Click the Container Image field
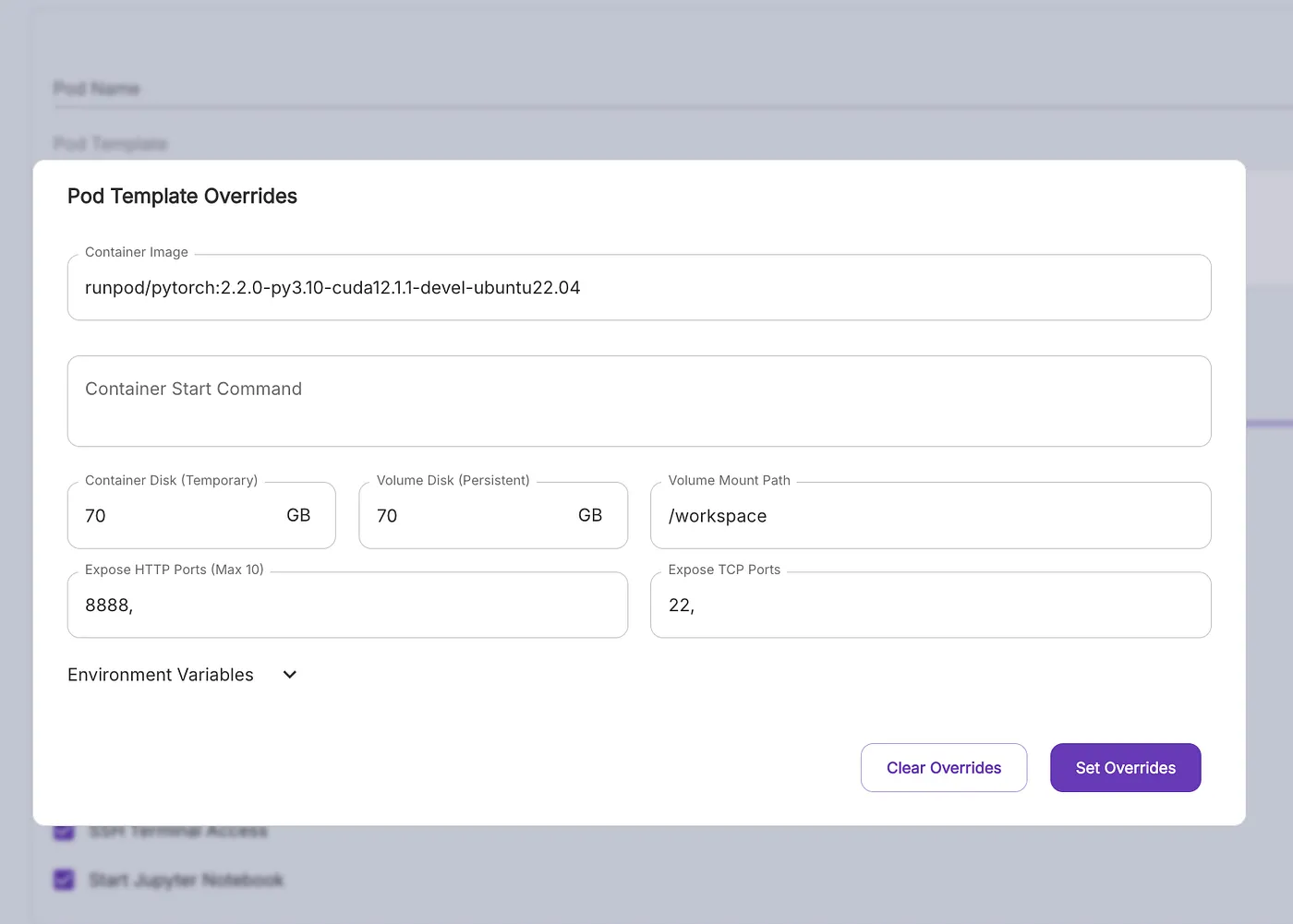The image size is (1293, 924). tap(639, 287)
